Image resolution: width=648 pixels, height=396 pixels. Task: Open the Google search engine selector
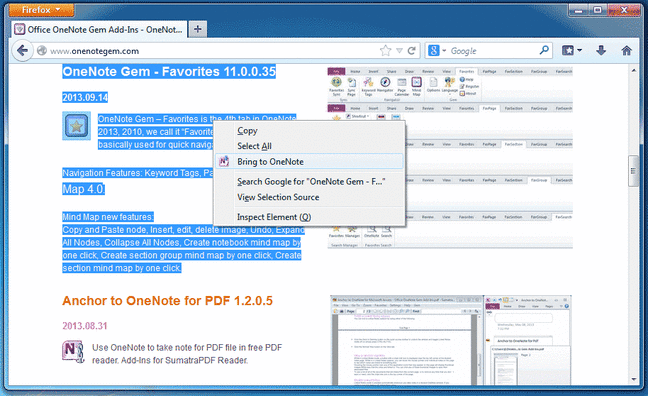(x=436, y=51)
